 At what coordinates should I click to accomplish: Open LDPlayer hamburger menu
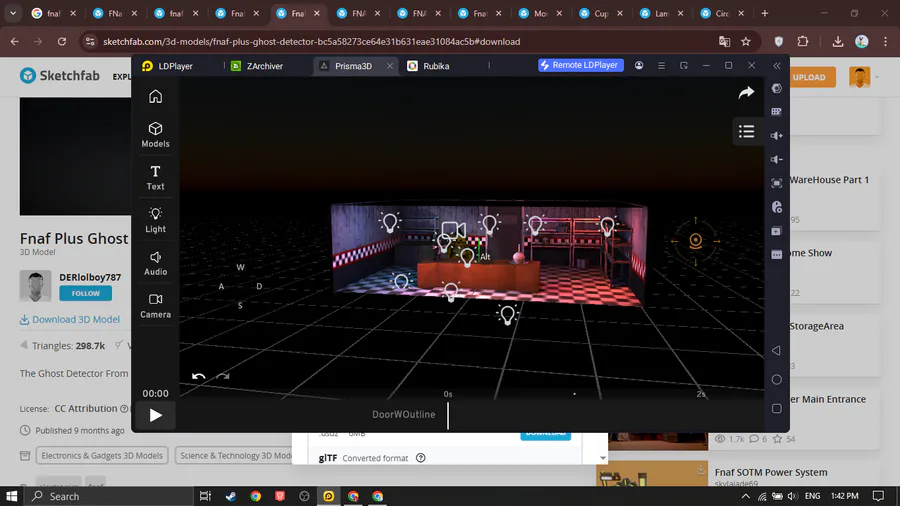[661, 65]
